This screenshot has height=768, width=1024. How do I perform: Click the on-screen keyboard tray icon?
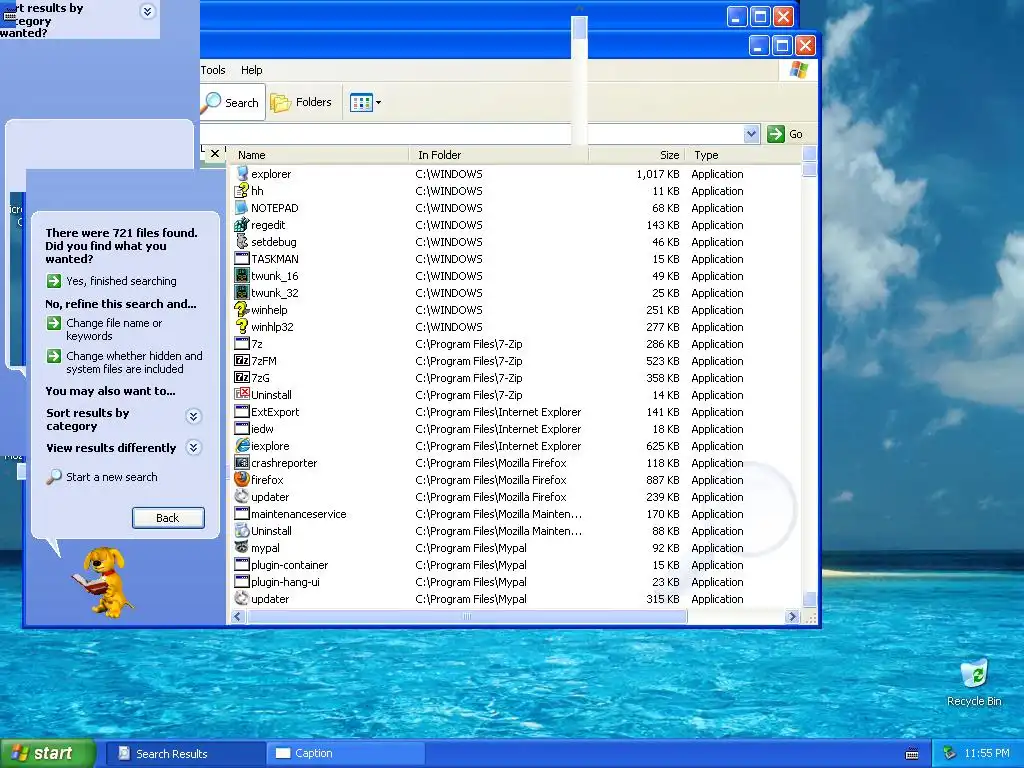pos(912,754)
